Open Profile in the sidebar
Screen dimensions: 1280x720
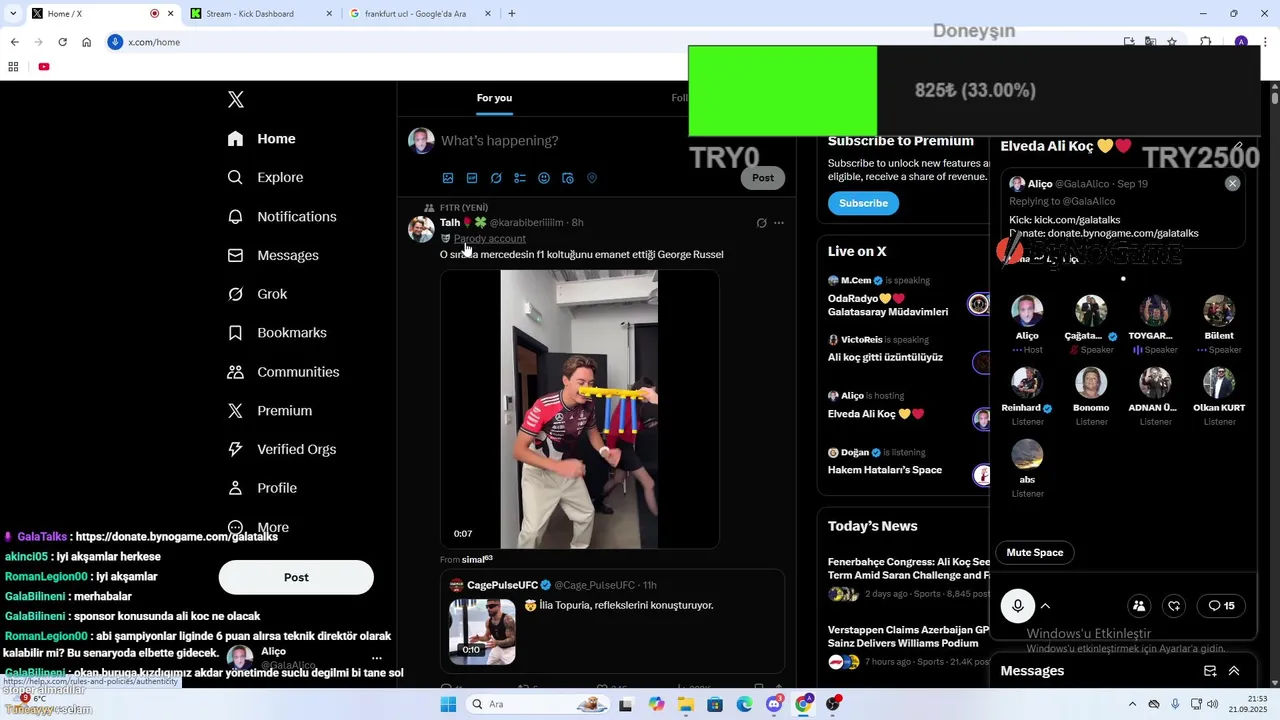pos(262,488)
